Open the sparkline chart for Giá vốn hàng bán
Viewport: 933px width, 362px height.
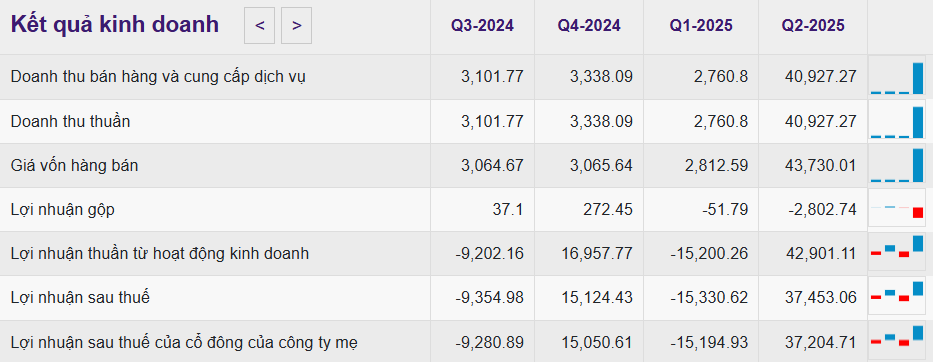[897, 166]
